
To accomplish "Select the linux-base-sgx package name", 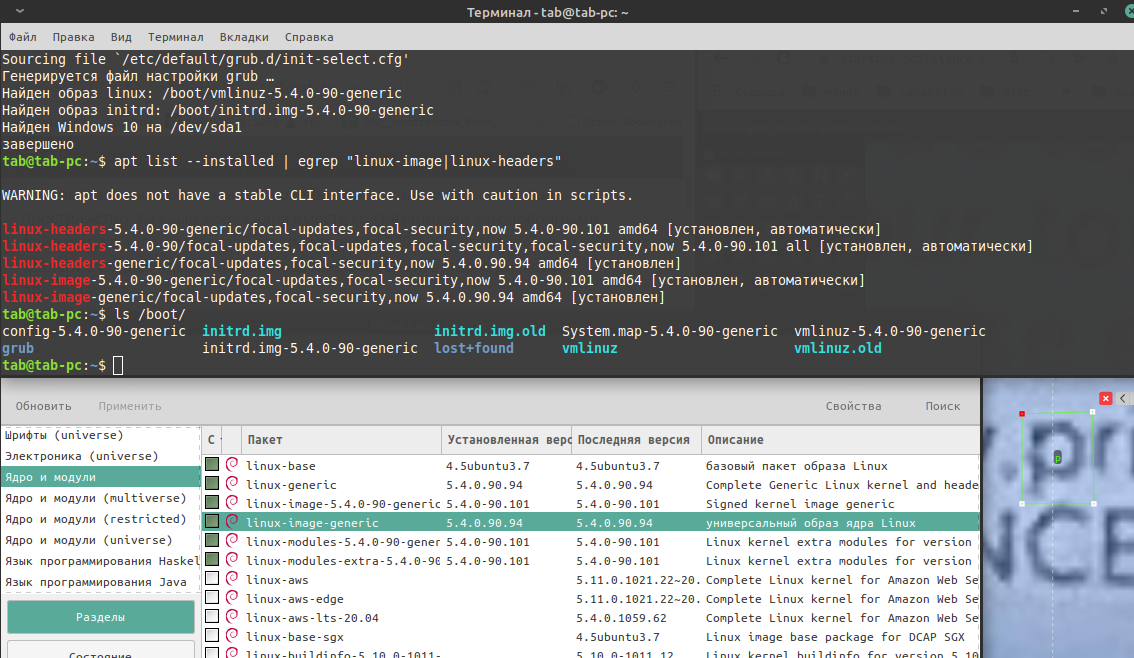I will click(x=294, y=636).
